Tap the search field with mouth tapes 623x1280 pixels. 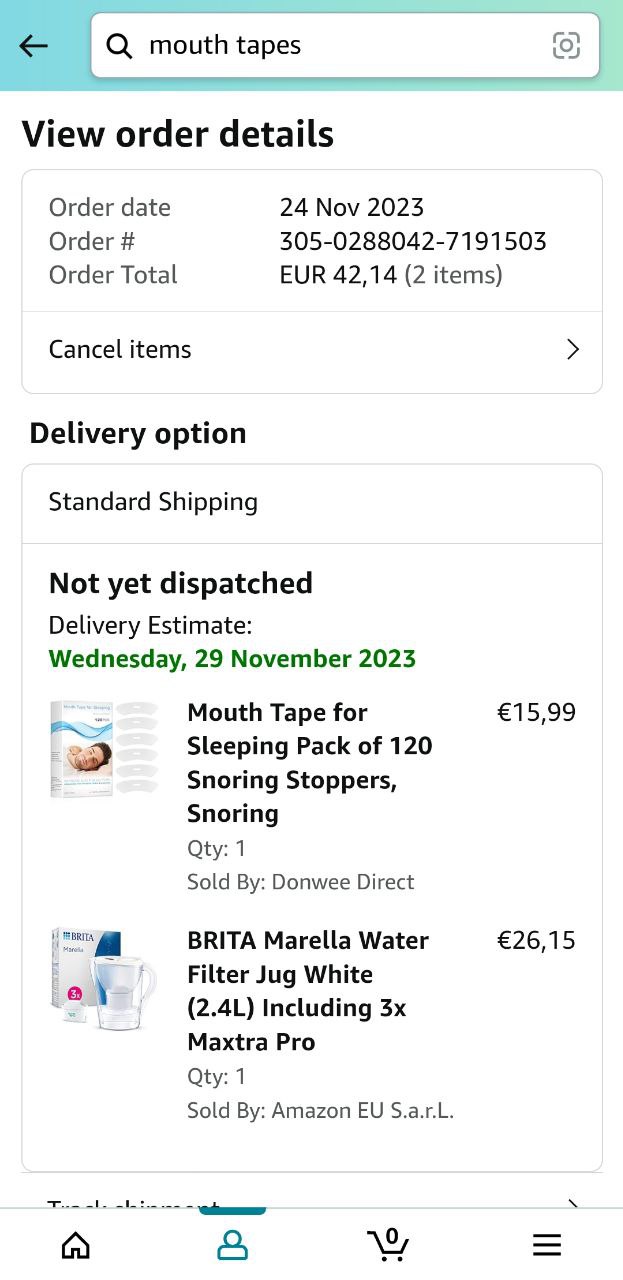pyautogui.click(x=330, y=46)
